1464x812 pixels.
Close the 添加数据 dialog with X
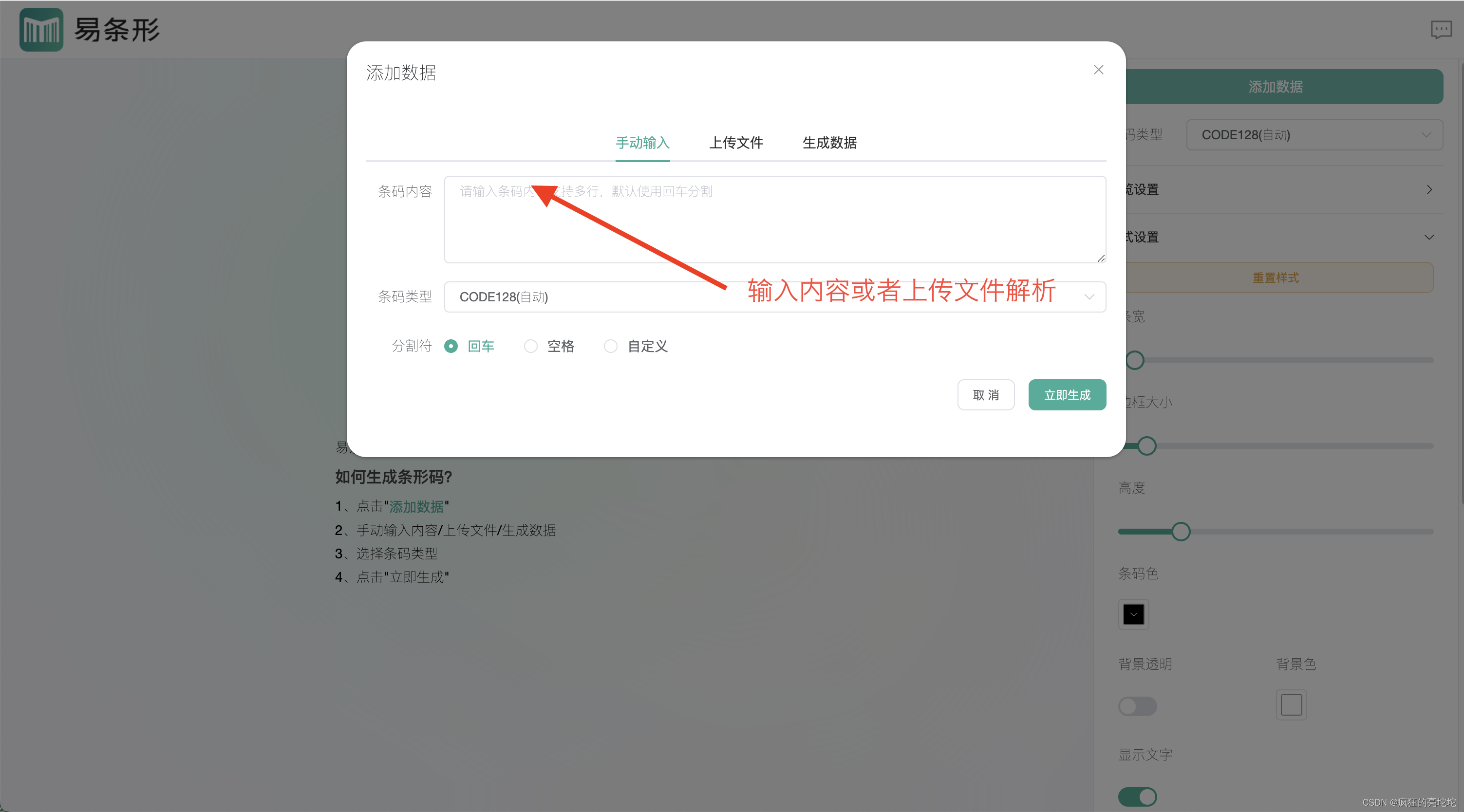coord(1098,70)
